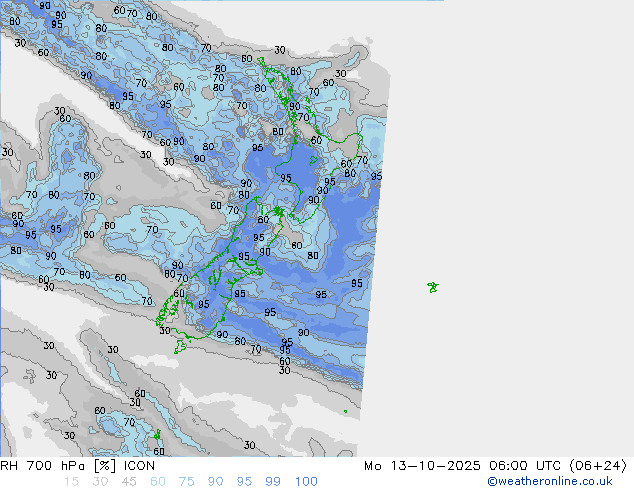
Task: Click the isolated green island east of the mainland
Action: [432, 287]
